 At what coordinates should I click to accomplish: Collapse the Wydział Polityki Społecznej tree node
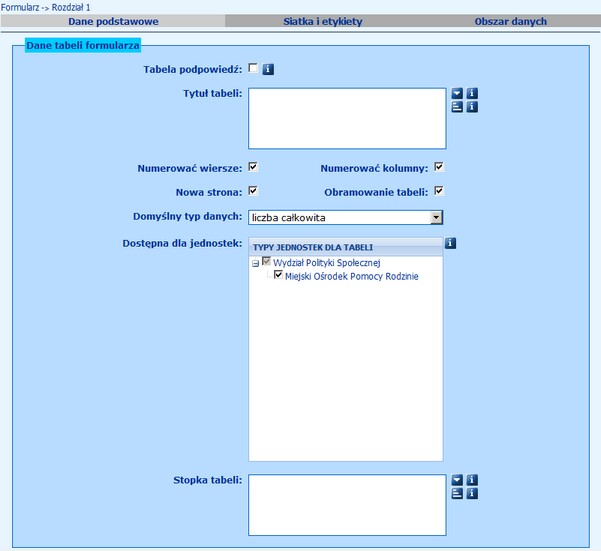255,262
